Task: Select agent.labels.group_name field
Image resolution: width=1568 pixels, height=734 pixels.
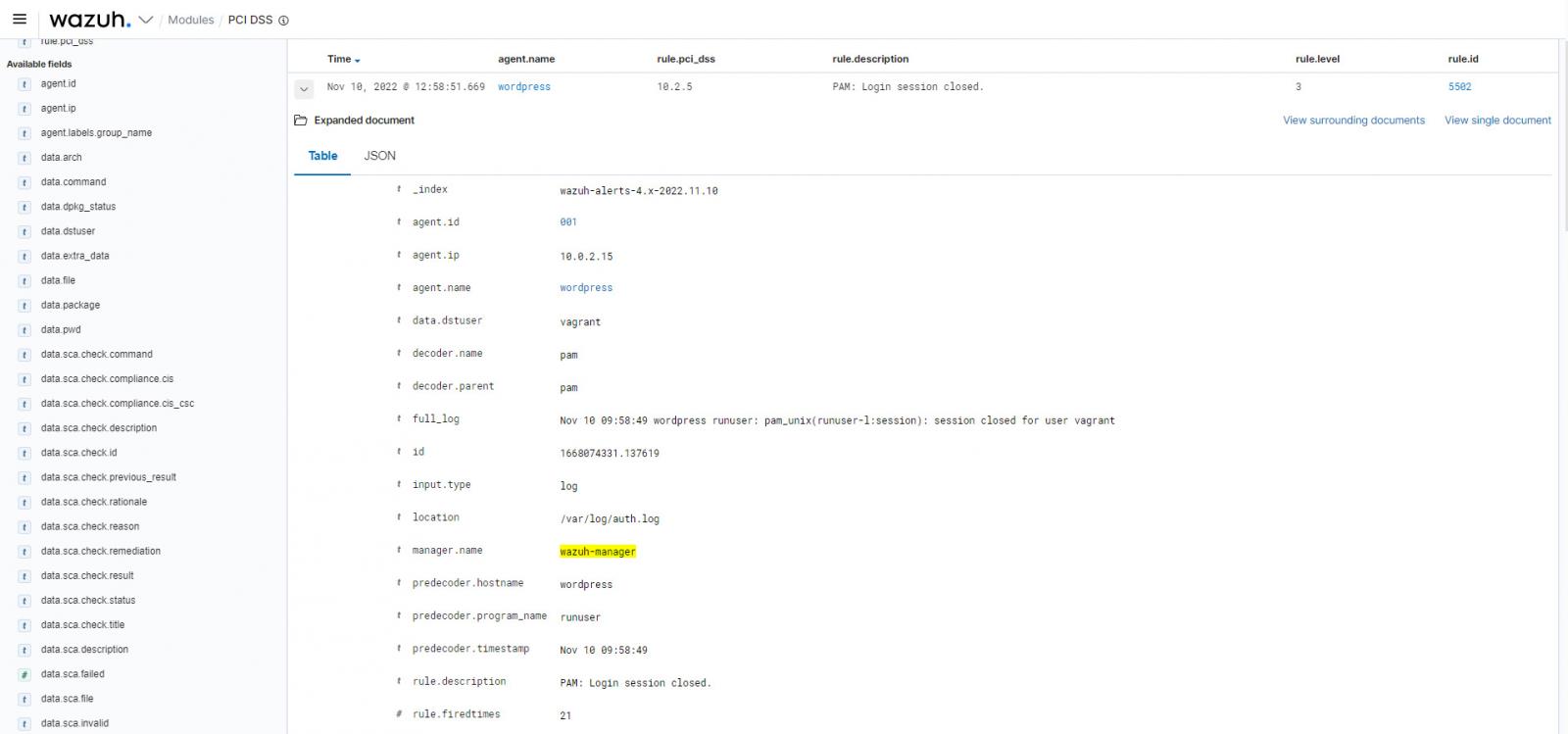Action: [96, 133]
